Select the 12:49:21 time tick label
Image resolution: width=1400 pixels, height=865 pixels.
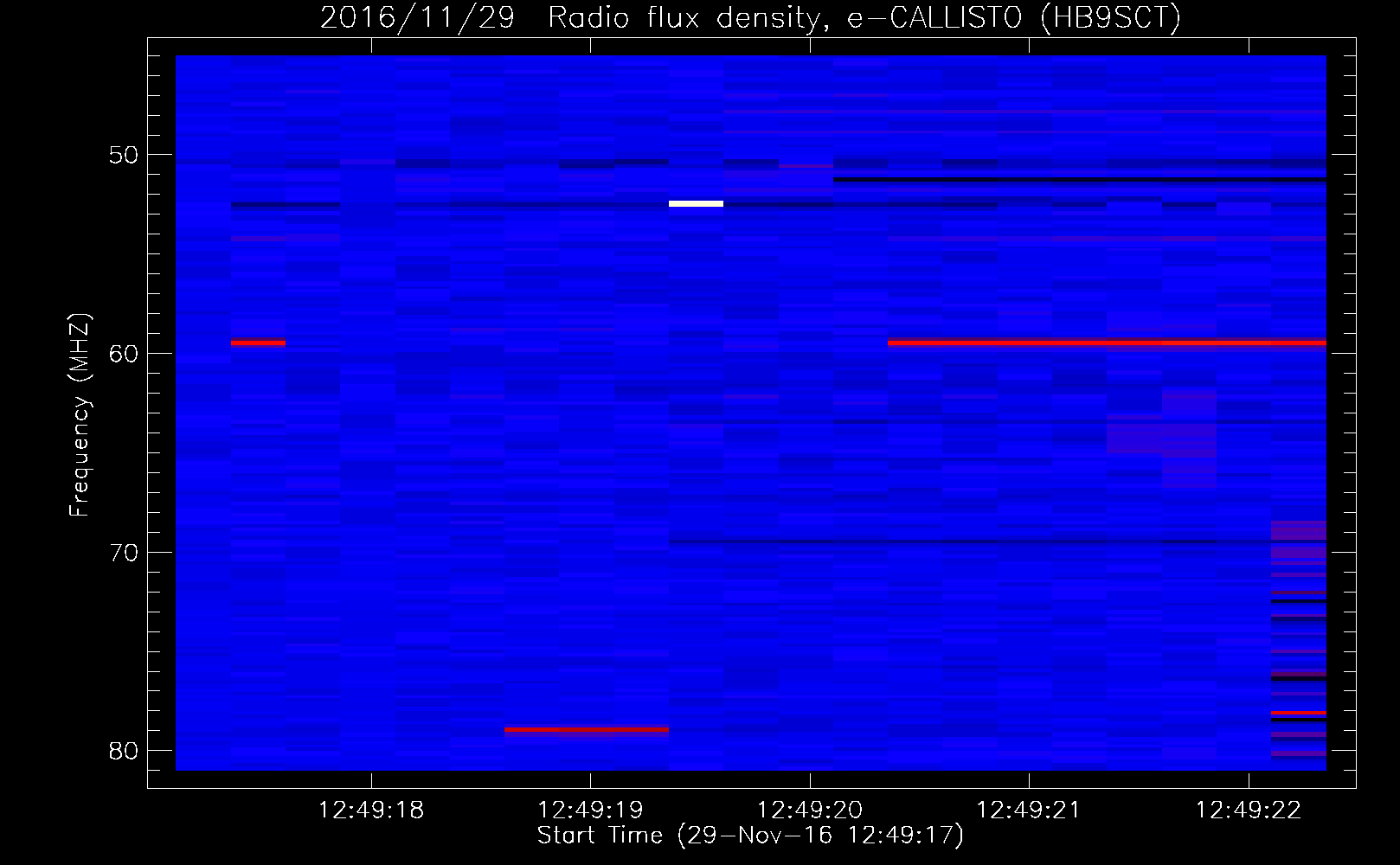[x=1029, y=811]
